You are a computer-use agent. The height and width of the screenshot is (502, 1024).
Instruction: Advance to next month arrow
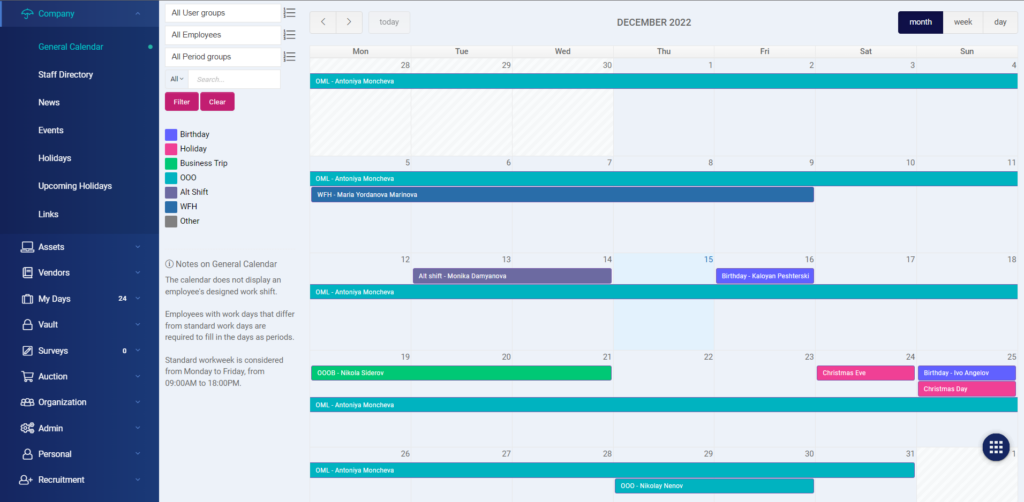click(349, 22)
